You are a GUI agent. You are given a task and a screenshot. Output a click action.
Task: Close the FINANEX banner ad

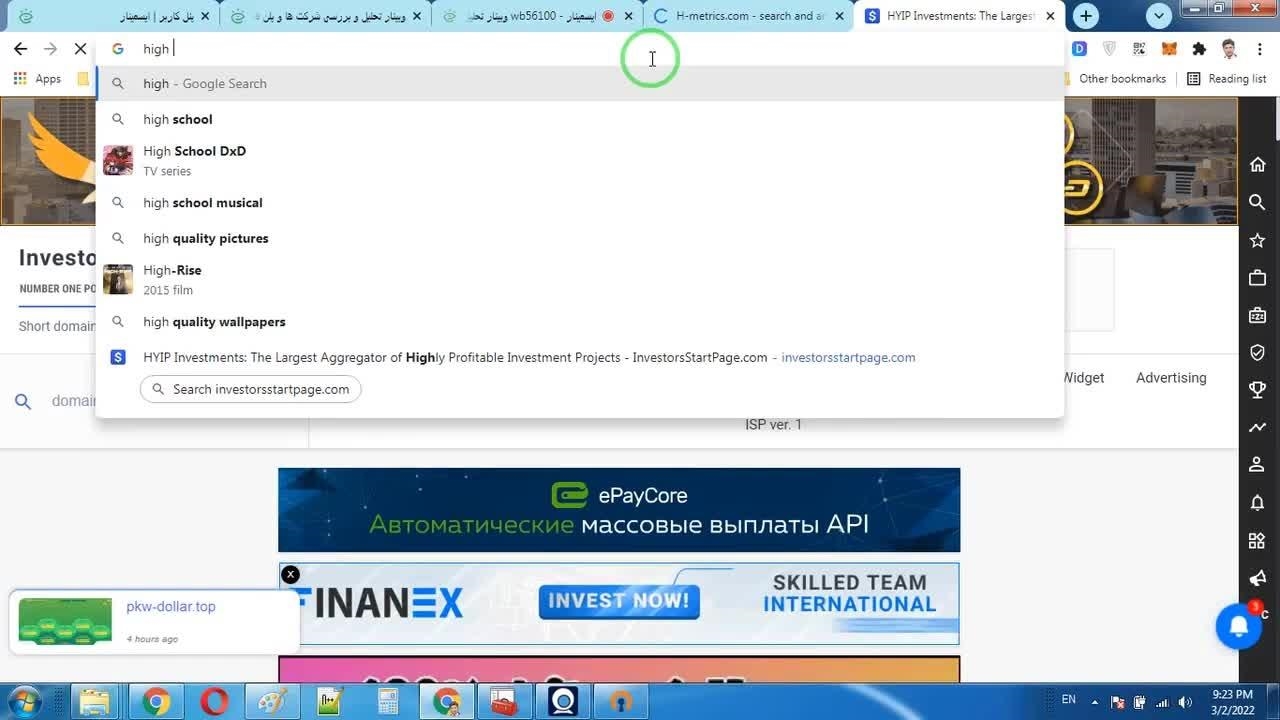point(290,574)
